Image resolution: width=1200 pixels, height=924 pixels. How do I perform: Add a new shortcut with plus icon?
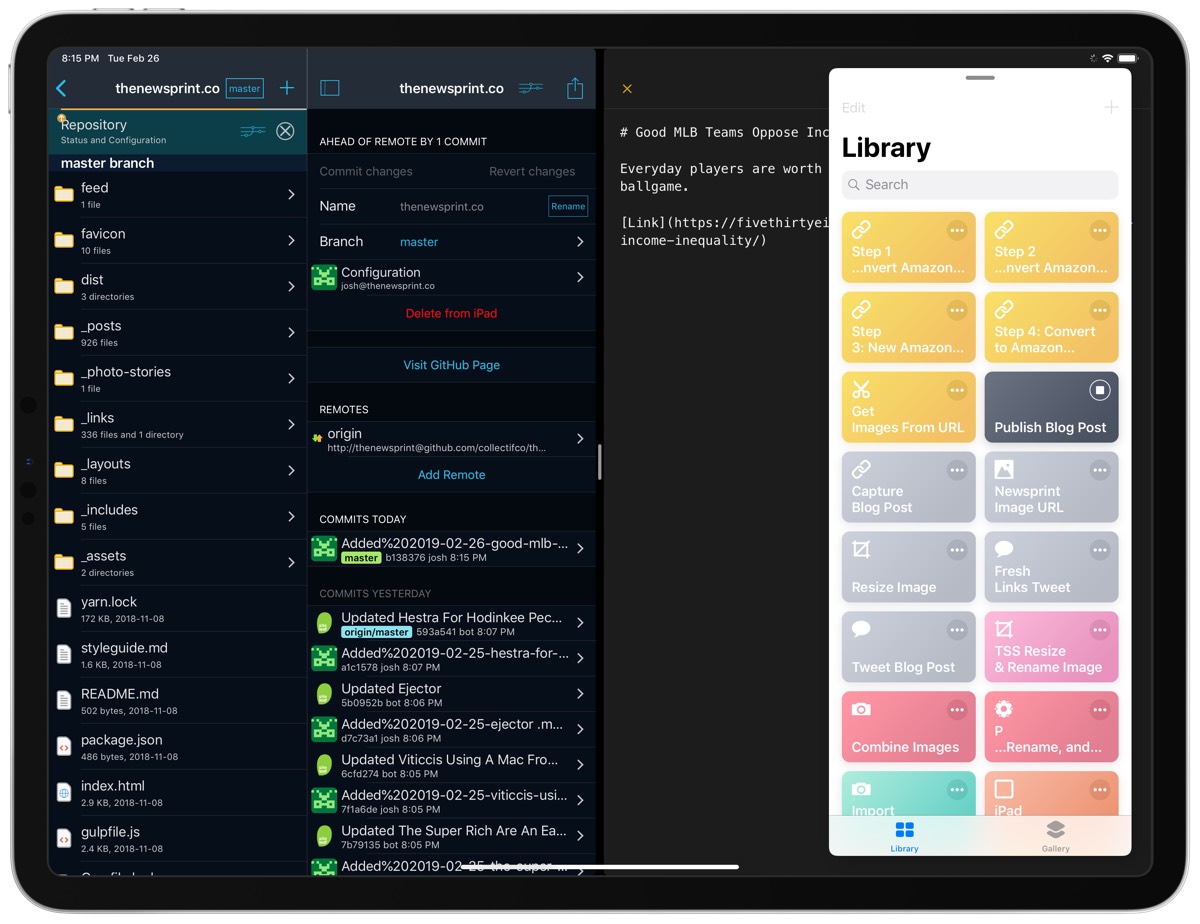[x=1111, y=107]
